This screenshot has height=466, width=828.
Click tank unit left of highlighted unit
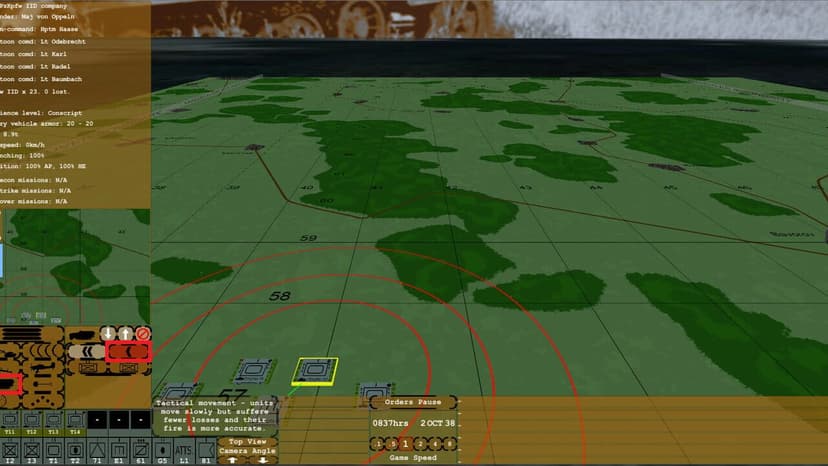coord(254,371)
